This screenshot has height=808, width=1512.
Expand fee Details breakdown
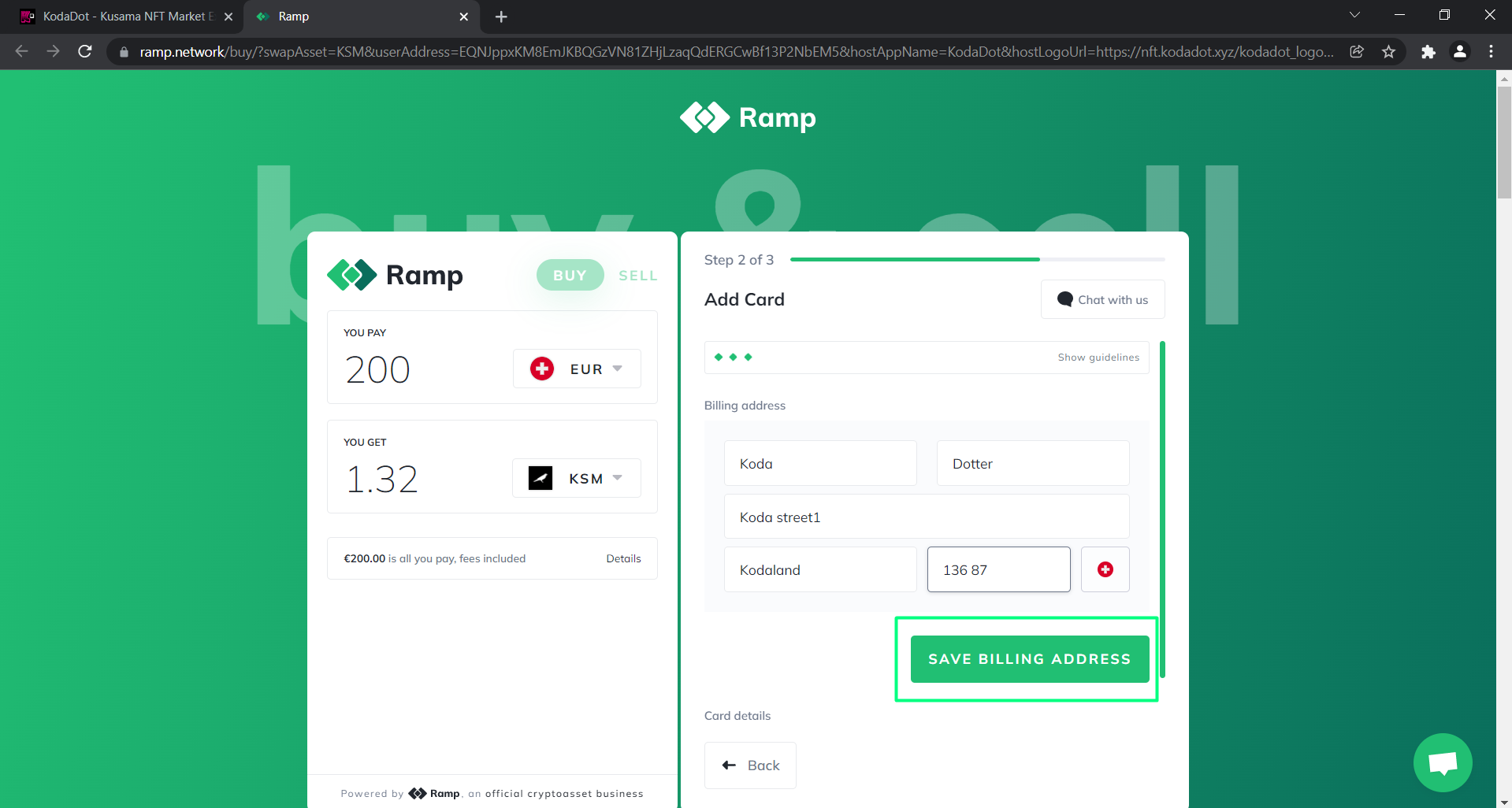623,558
